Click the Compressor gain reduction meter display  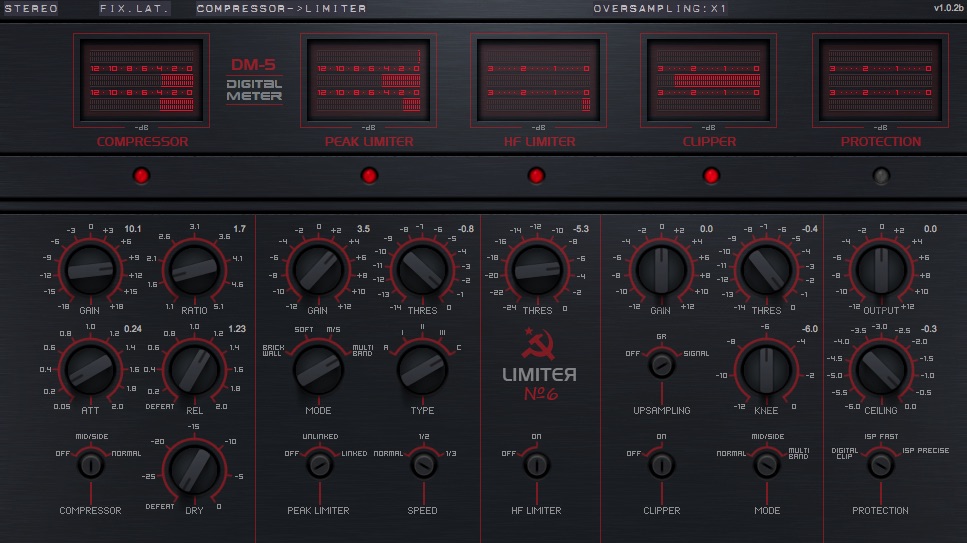(141, 80)
